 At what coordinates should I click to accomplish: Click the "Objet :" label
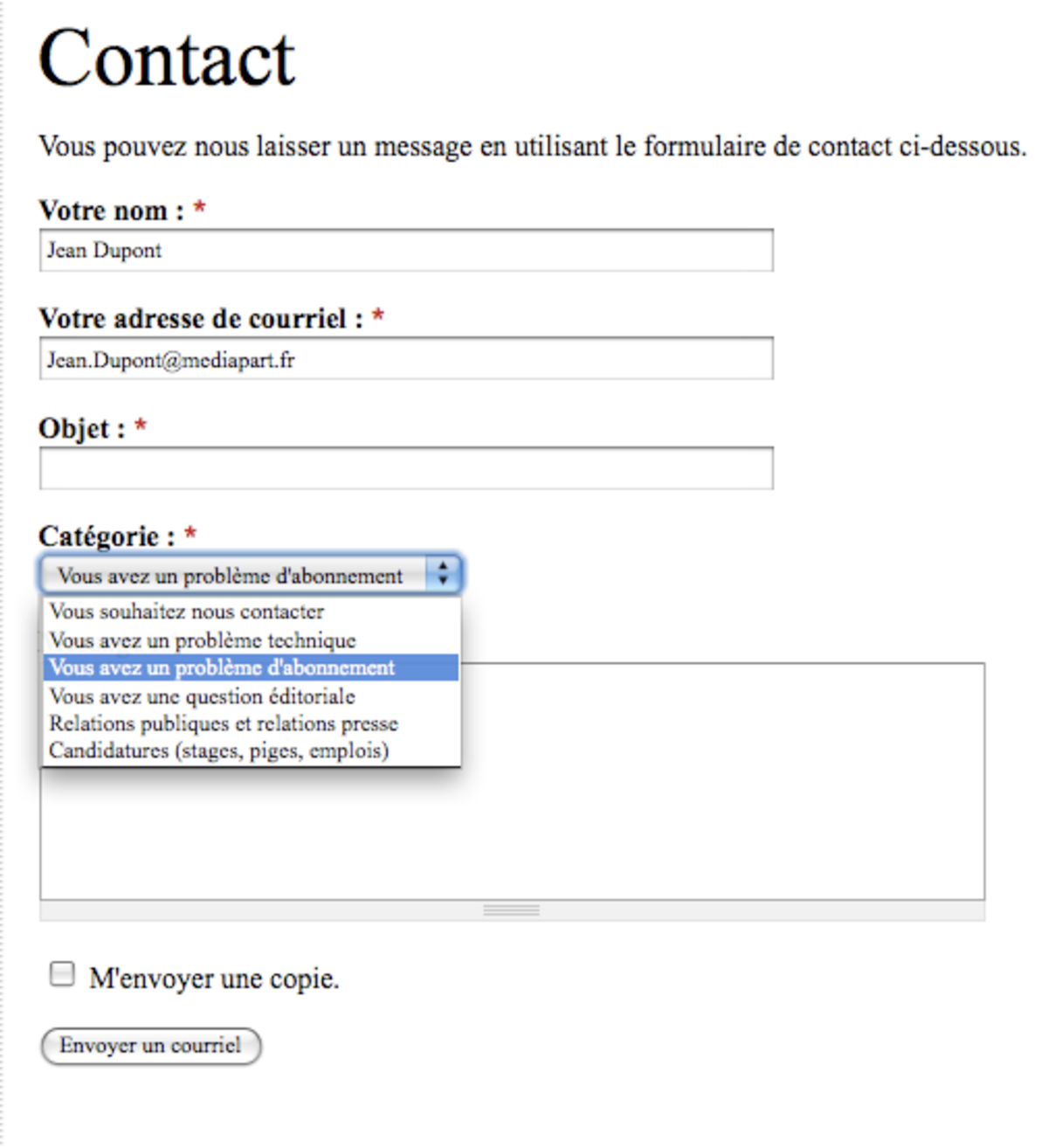(x=82, y=428)
